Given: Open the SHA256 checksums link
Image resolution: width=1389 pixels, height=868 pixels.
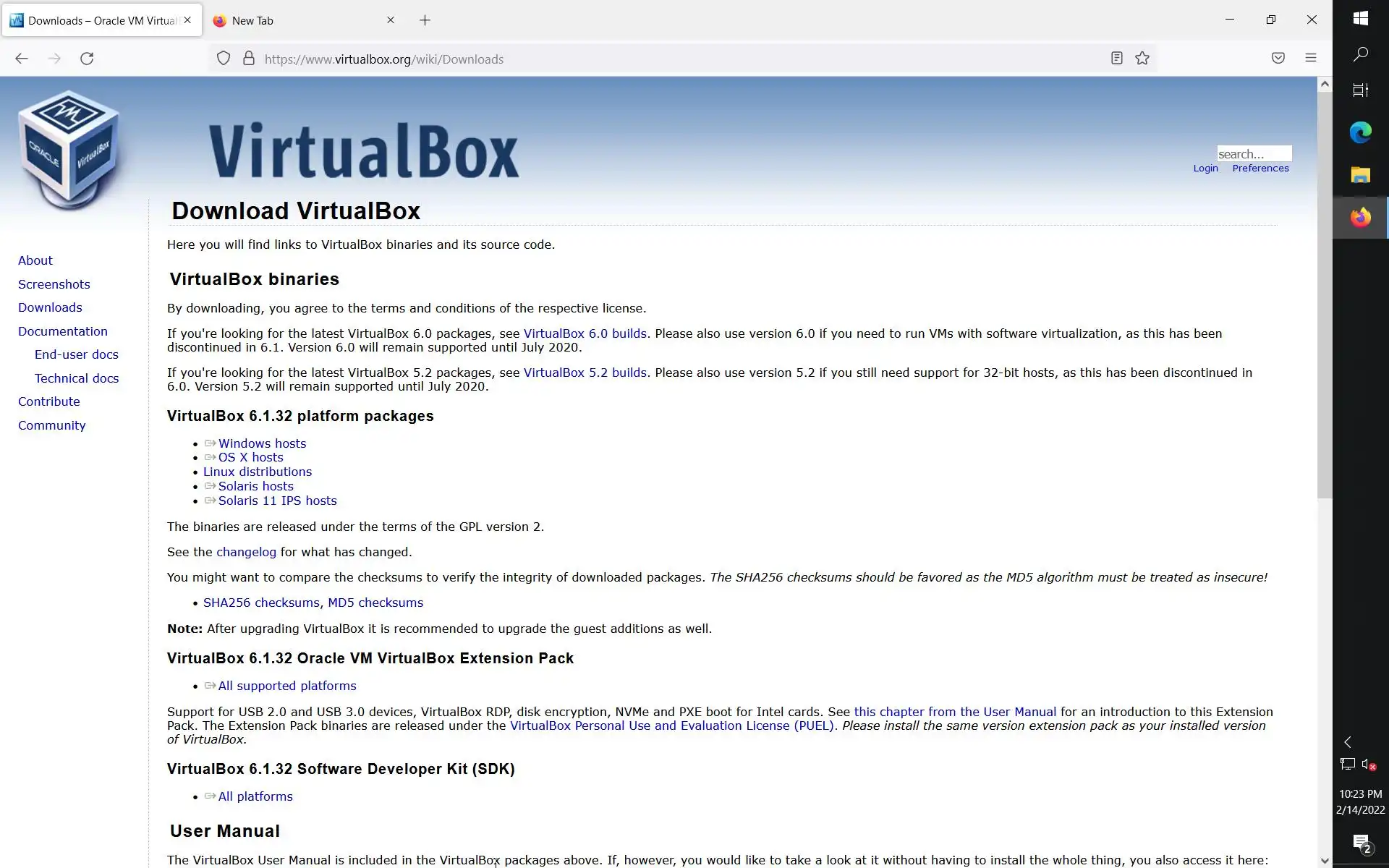Looking at the screenshot, I should 260,603.
